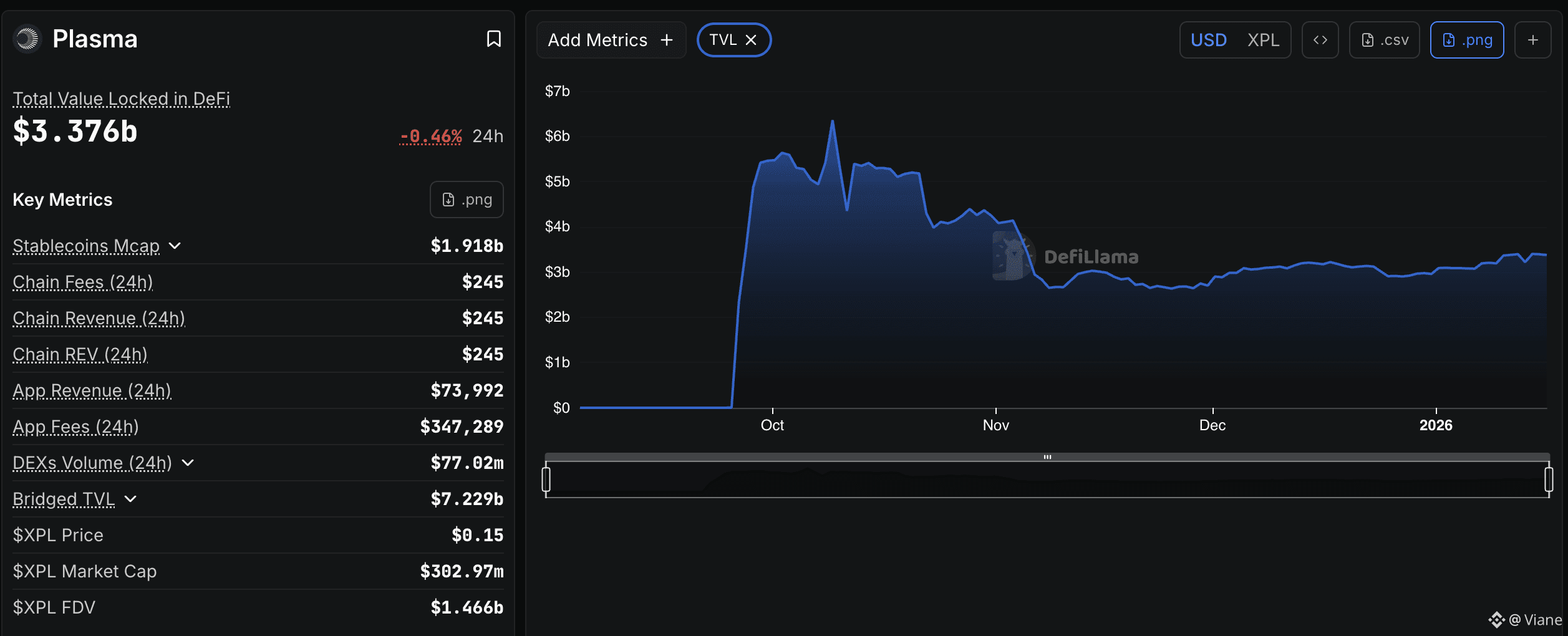Click the chart's peak near $6b
This screenshot has height=636, width=1568.
tap(832, 122)
